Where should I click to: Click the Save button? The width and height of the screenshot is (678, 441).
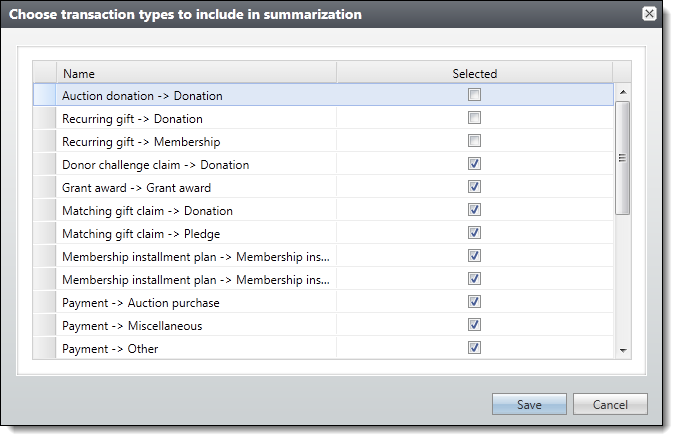tap(529, 404)
